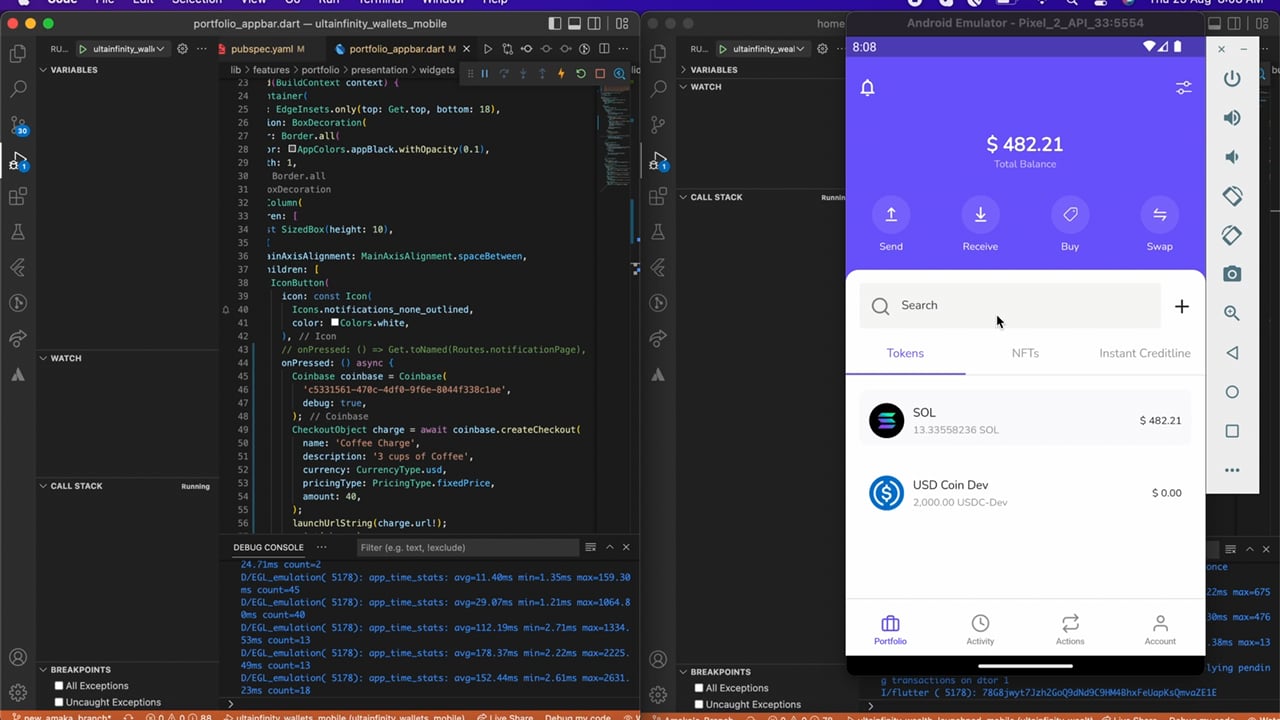This screenshot has height=720, width=1280.
Task: Tap the Send button in wallet app
Action: point(891,225)
